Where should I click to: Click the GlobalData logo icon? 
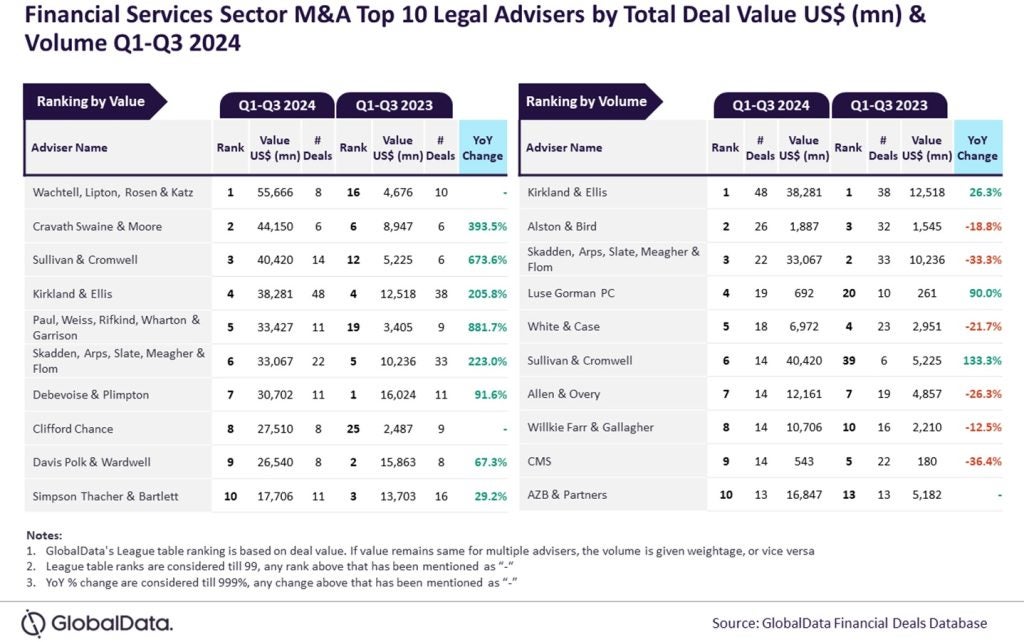coord(36,620)
